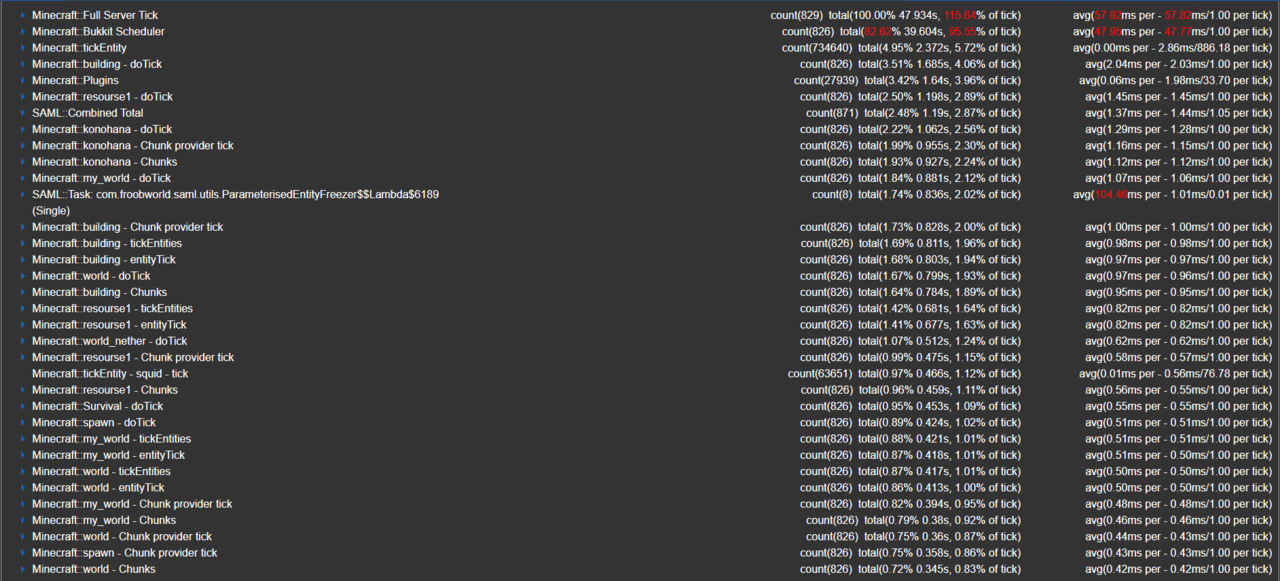Click the Minecraft::konohana - Chunks label
Screen dimensions: 1280x581
(104, 162)
